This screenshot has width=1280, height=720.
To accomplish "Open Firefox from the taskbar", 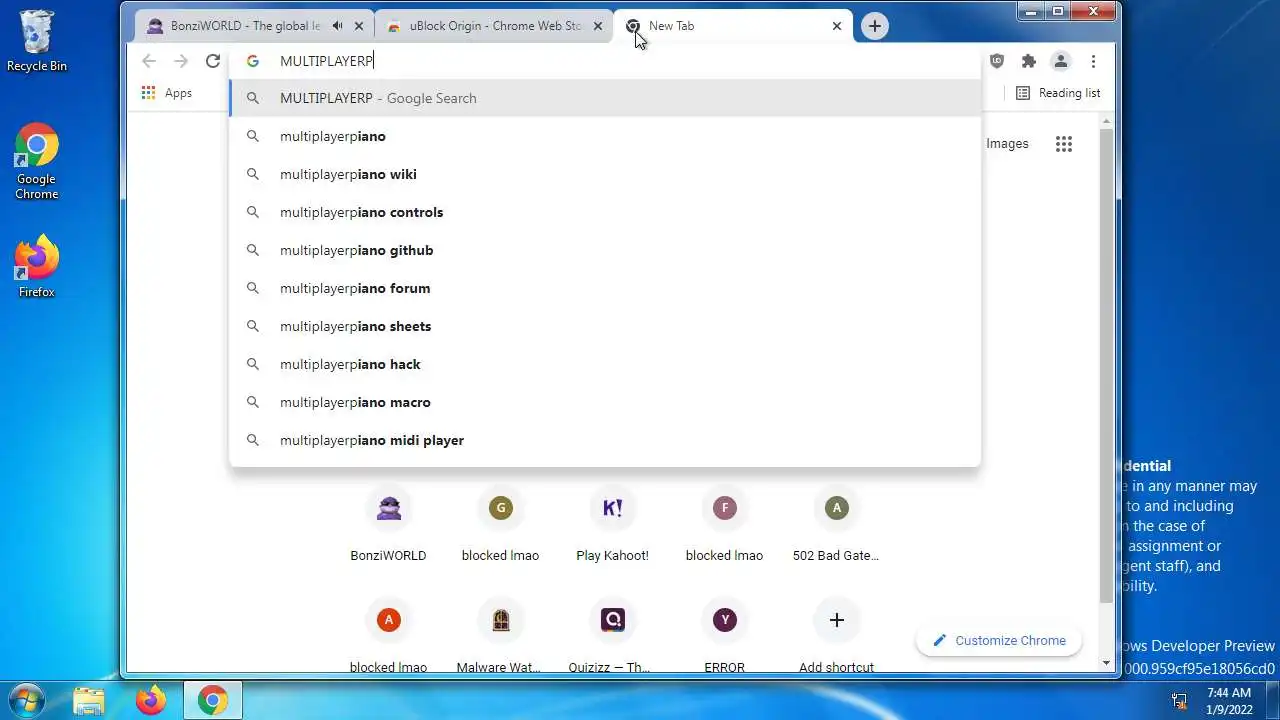I will coord(151,700).
